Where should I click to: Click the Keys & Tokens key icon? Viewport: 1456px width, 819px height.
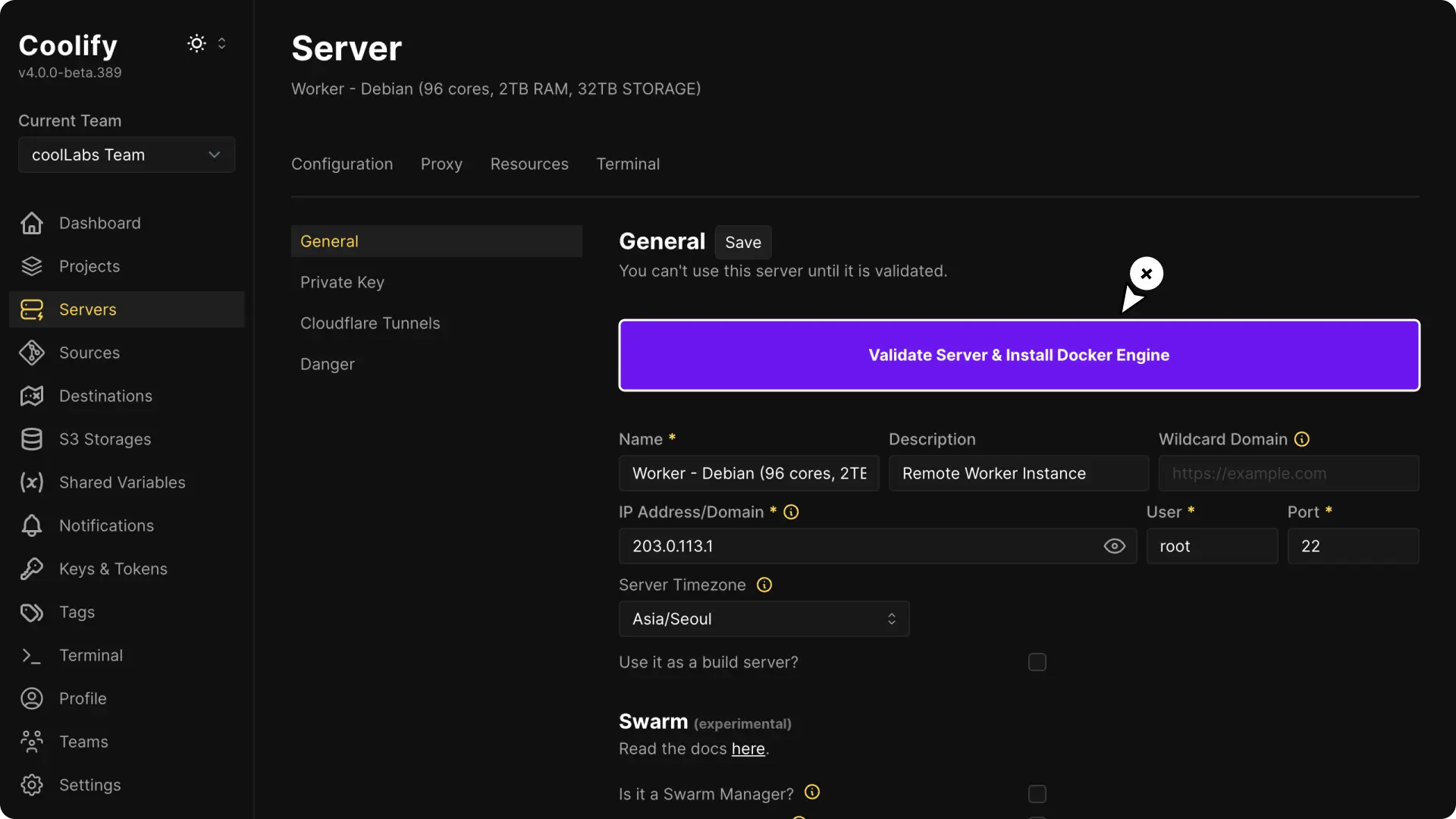pos(32,569)
